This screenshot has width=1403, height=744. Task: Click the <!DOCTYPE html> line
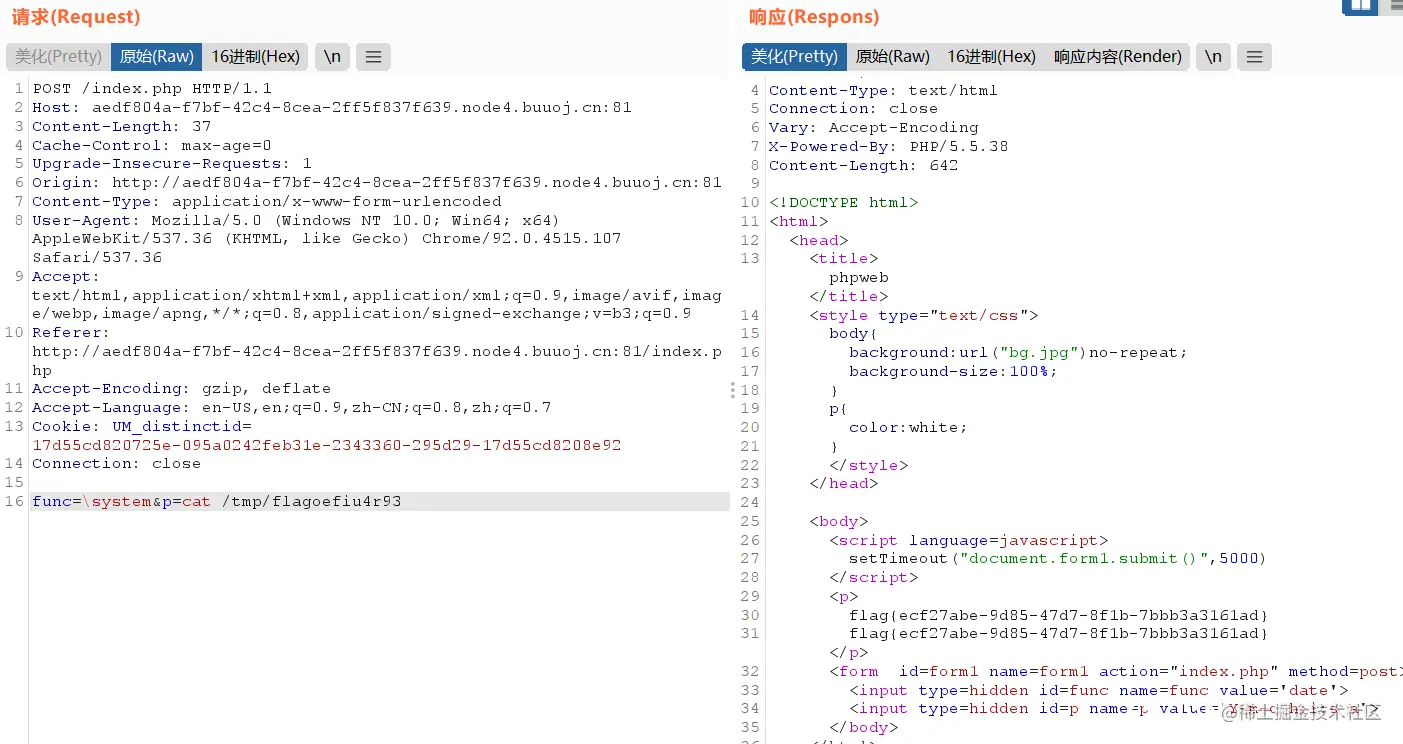click(x=843, y=202)
